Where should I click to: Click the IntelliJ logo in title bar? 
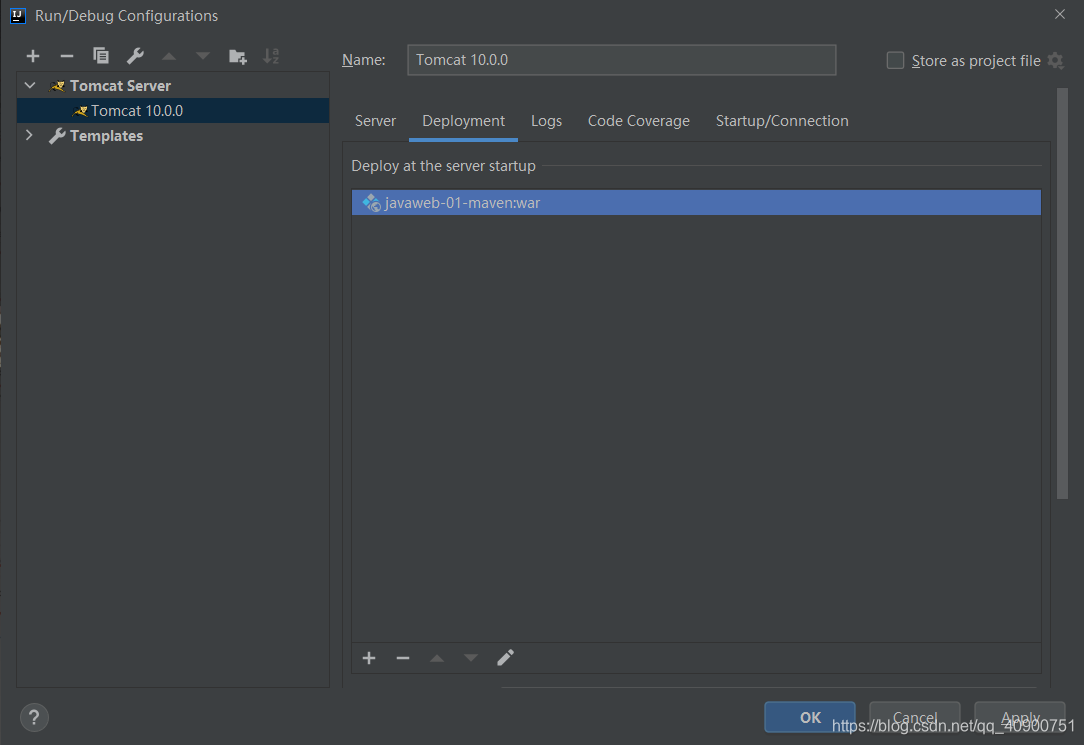point(18,15)
